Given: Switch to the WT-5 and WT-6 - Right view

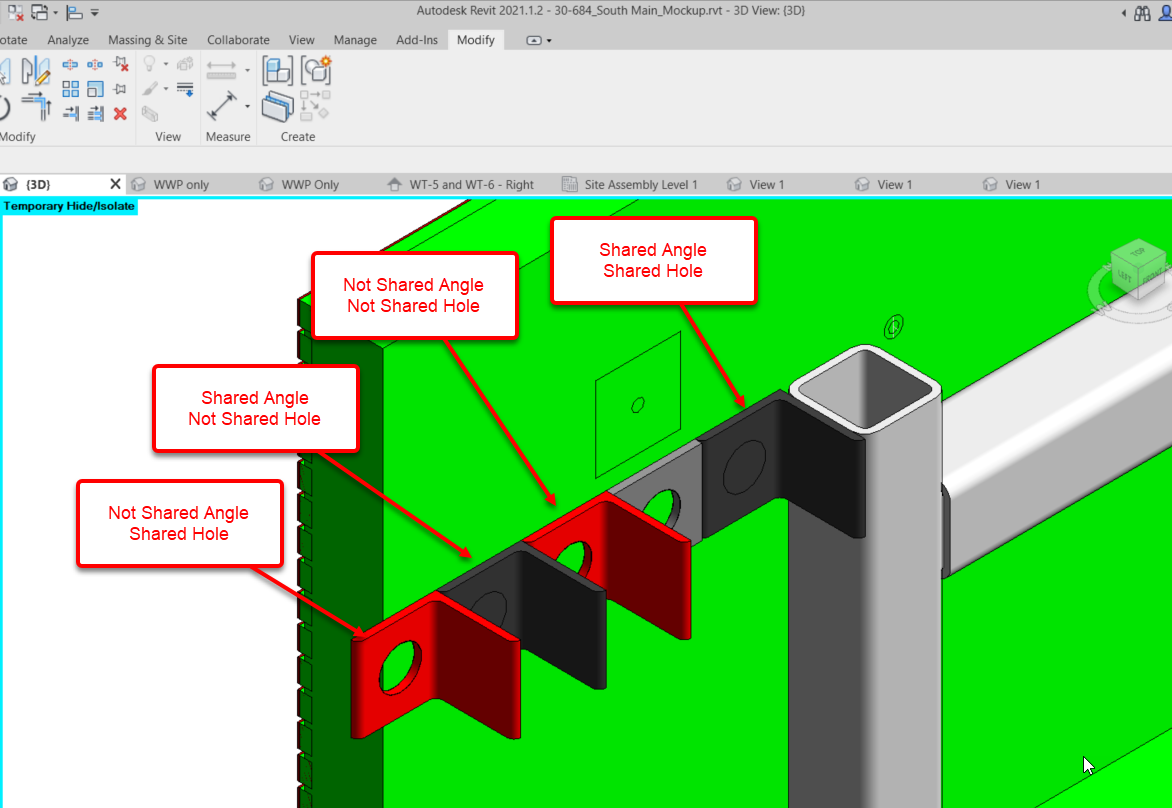Looking at the screenshot, I should click(x=460, y=184).
